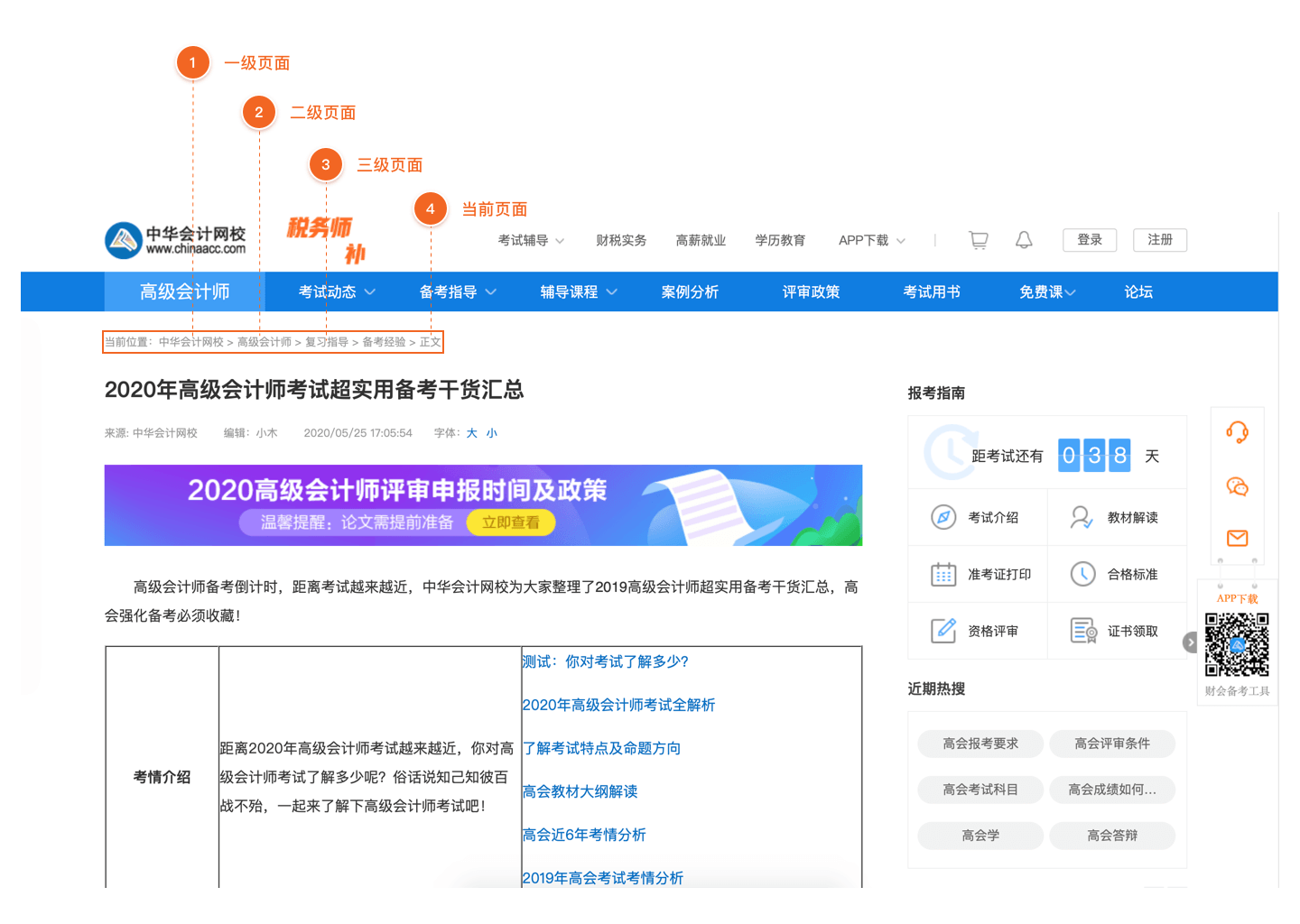Click the 立即查看 banner button
This screenshot has height=924, width=1300.
tap(511, 522)
